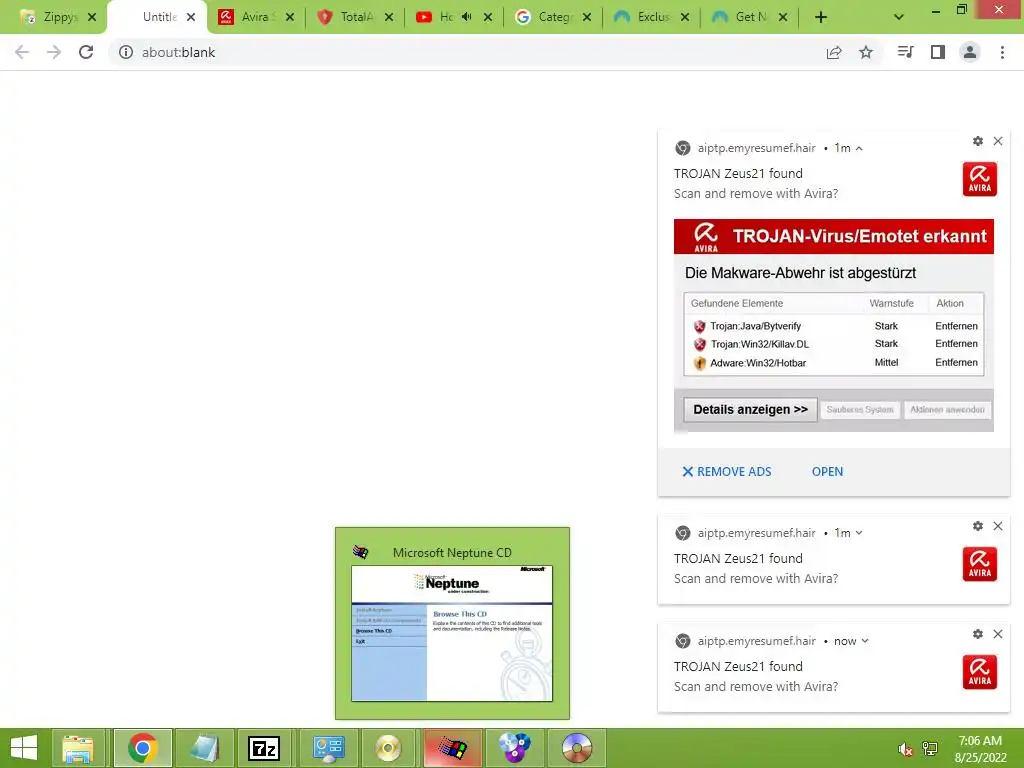This screenshot has width=1024, height=768.
Task: Collapse the expanded notification chevron
Action: point(859,148)
